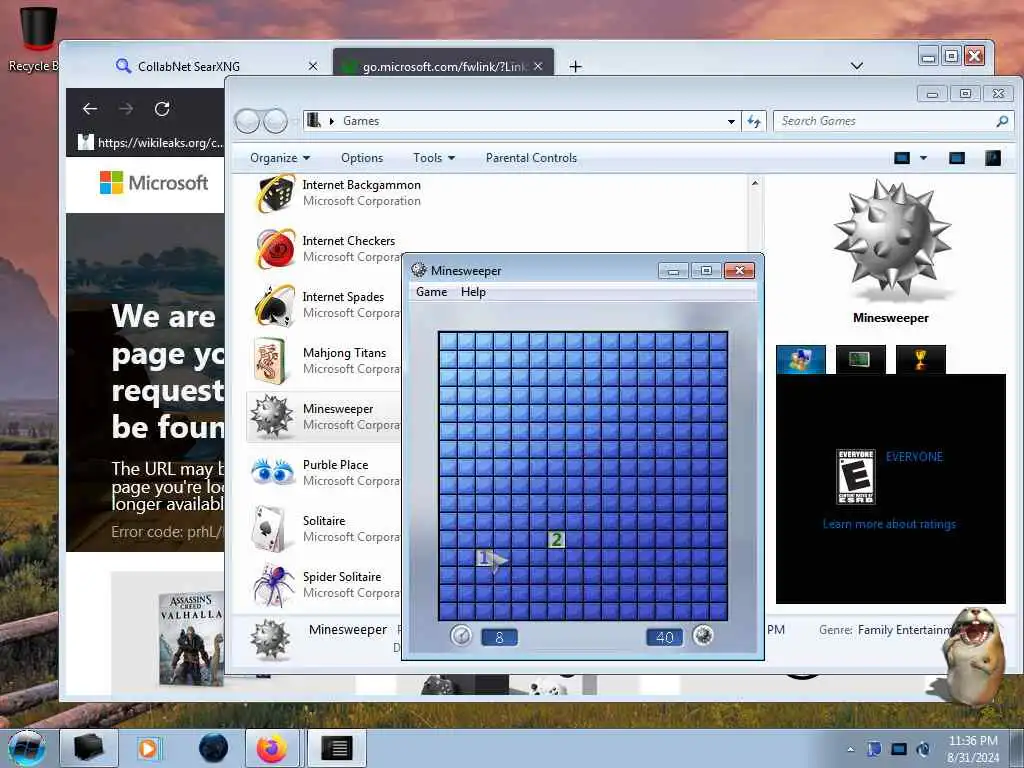Viewport: 1024px width, 768px height.
Task: Click the network icon in system tray
Action: [899, 749]
